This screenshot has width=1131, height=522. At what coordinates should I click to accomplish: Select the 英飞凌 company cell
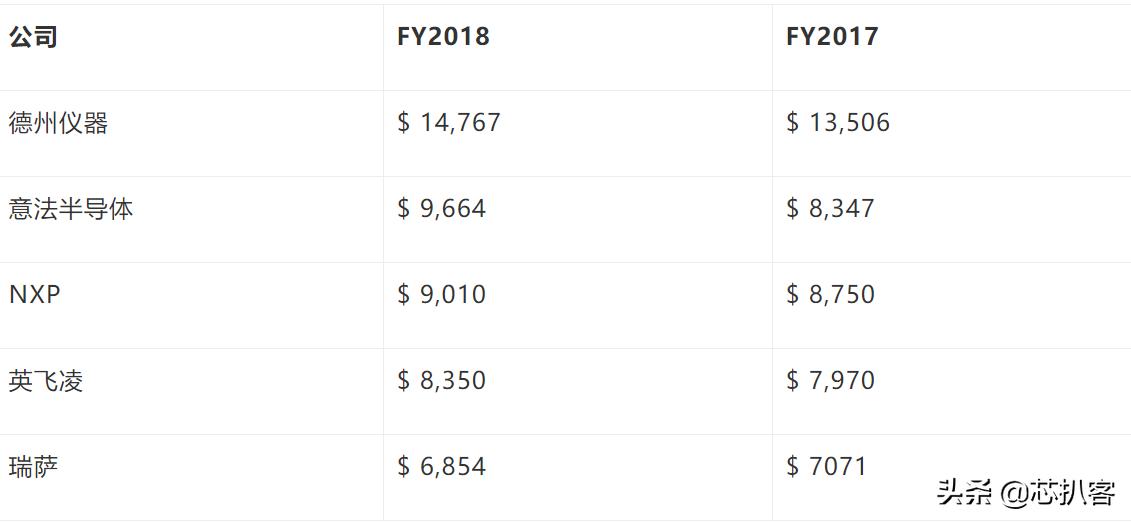tap(46, 381)
